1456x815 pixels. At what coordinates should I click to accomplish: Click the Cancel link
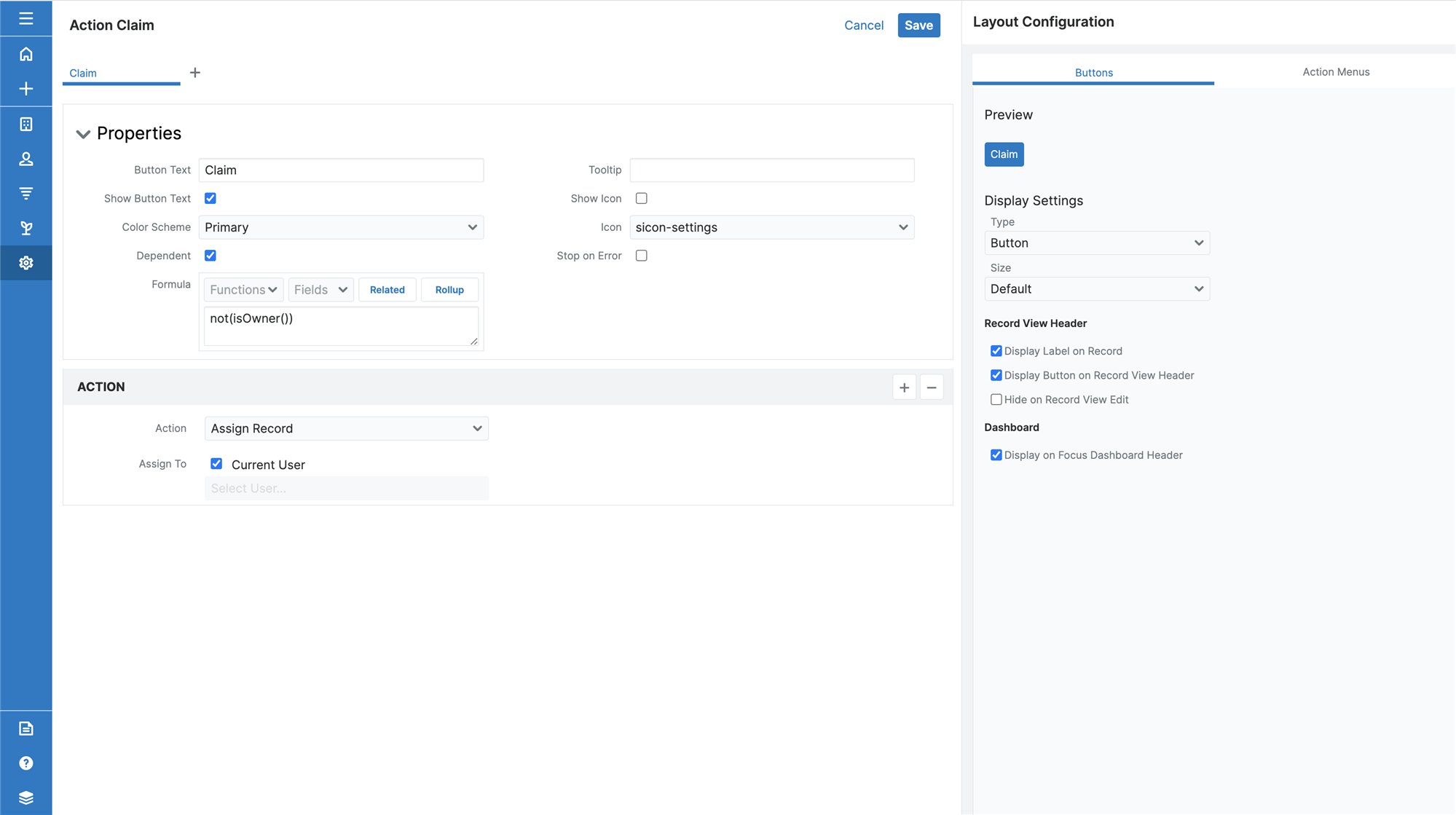pyautogui.click(x=863, y=25)
